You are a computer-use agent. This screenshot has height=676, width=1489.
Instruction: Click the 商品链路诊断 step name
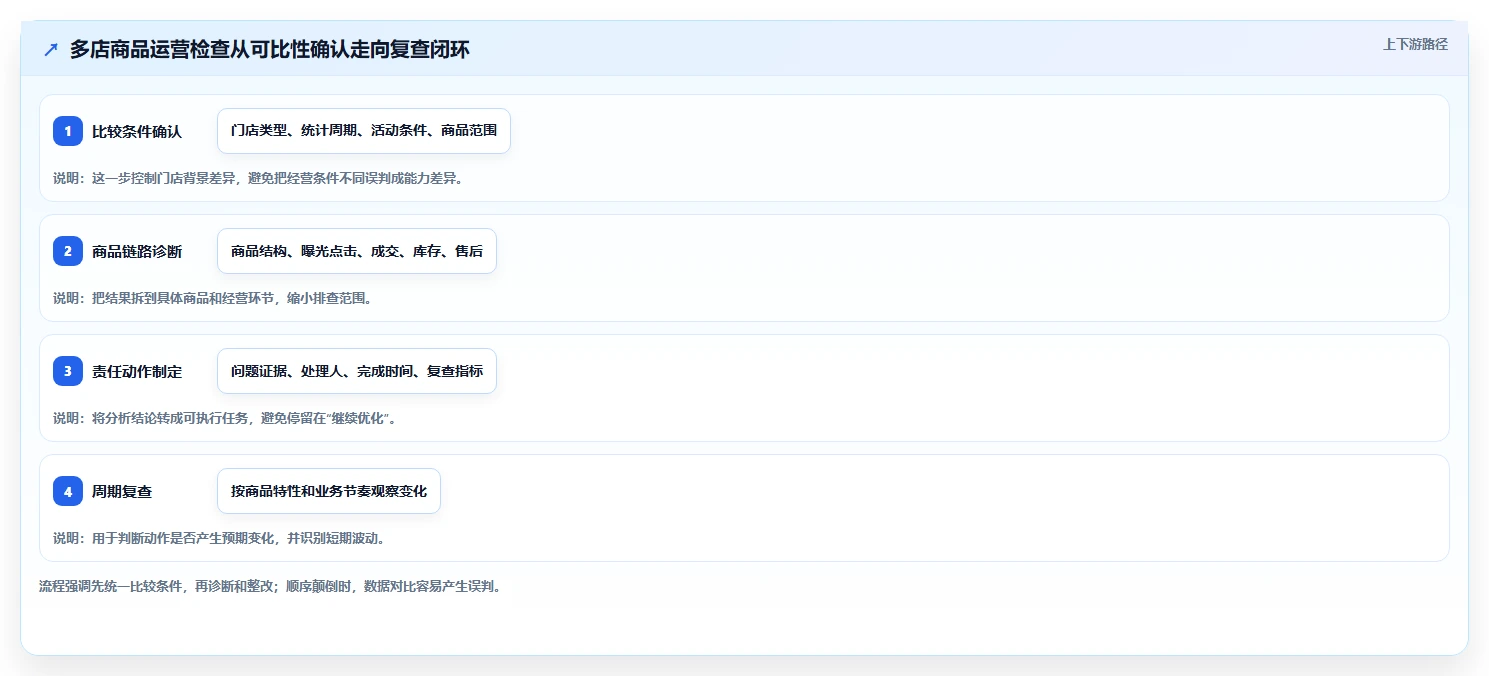(x=137, y=251)
